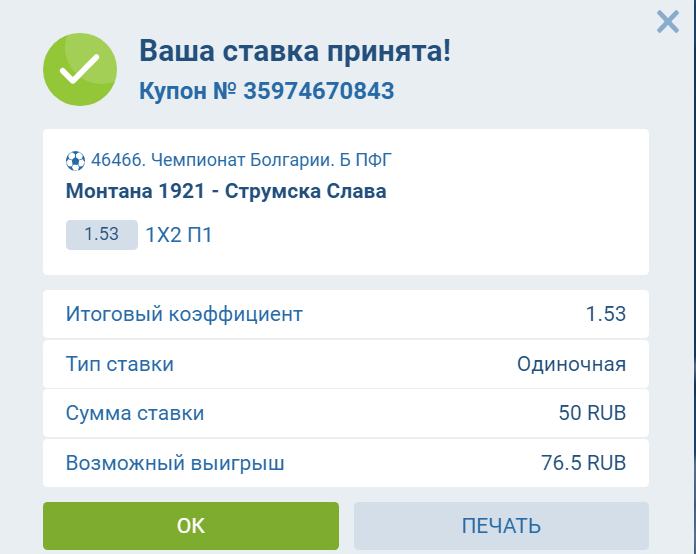Click the 50 RUB stake amount

pos(592,413)
